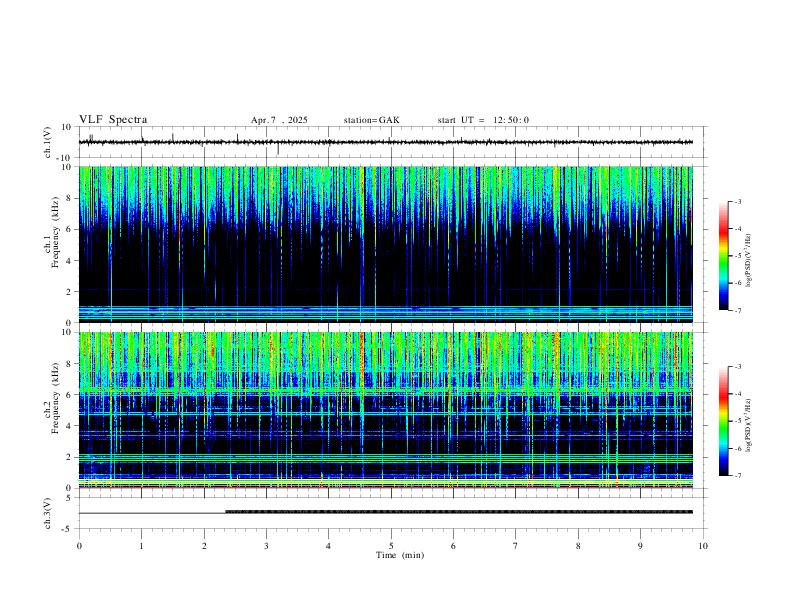Click the "10" tick on the time axis

click(703, 546)
